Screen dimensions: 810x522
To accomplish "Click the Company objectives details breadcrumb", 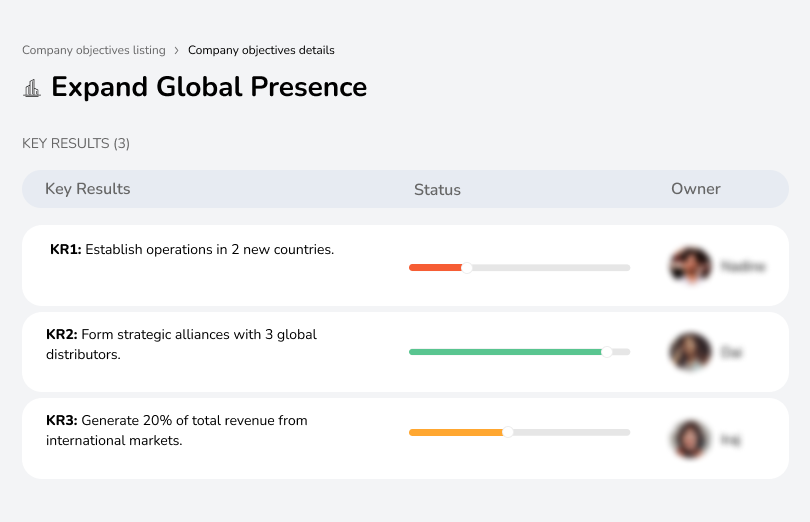I will 261,50.
